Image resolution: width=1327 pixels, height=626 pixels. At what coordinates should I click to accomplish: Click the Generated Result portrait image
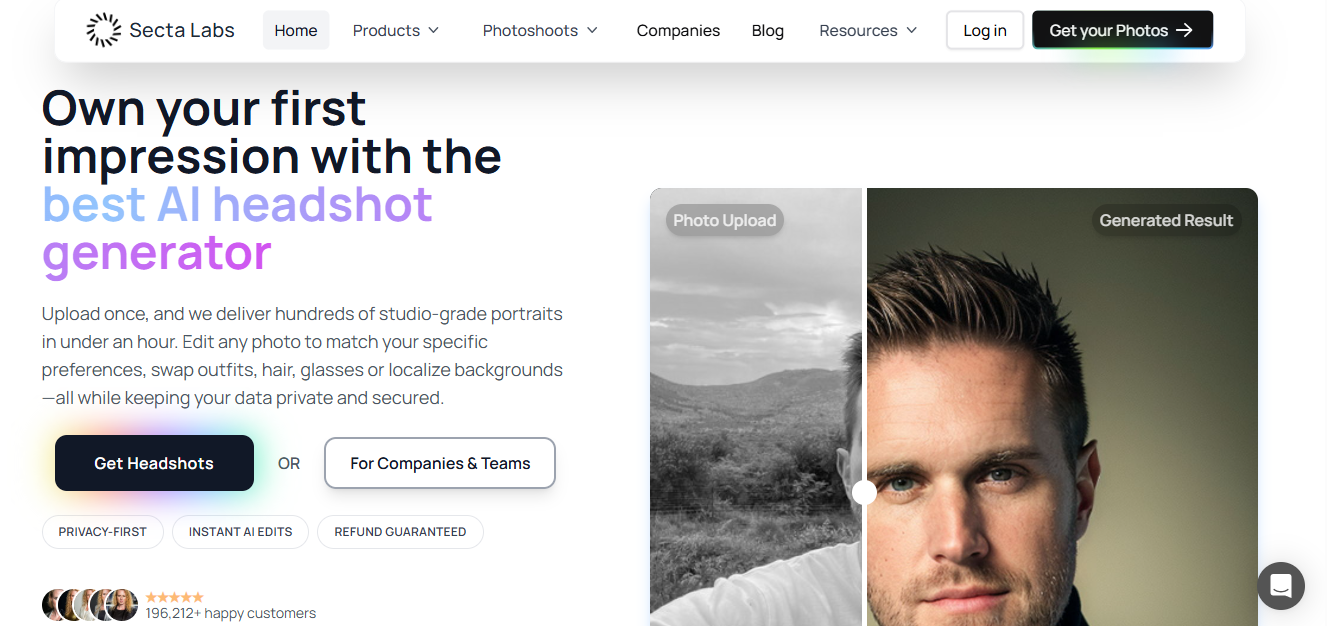pos(1060,420)
